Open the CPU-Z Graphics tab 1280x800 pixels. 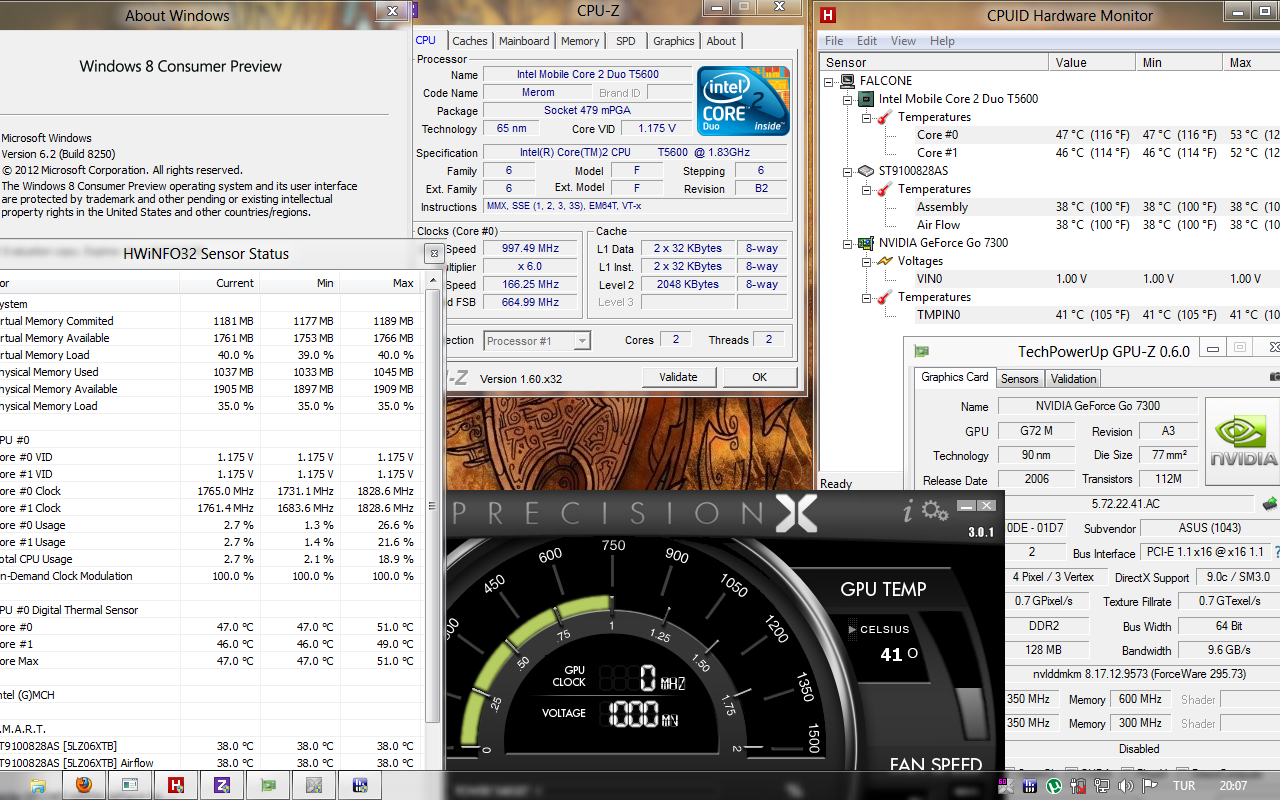[x=673, y=41]
